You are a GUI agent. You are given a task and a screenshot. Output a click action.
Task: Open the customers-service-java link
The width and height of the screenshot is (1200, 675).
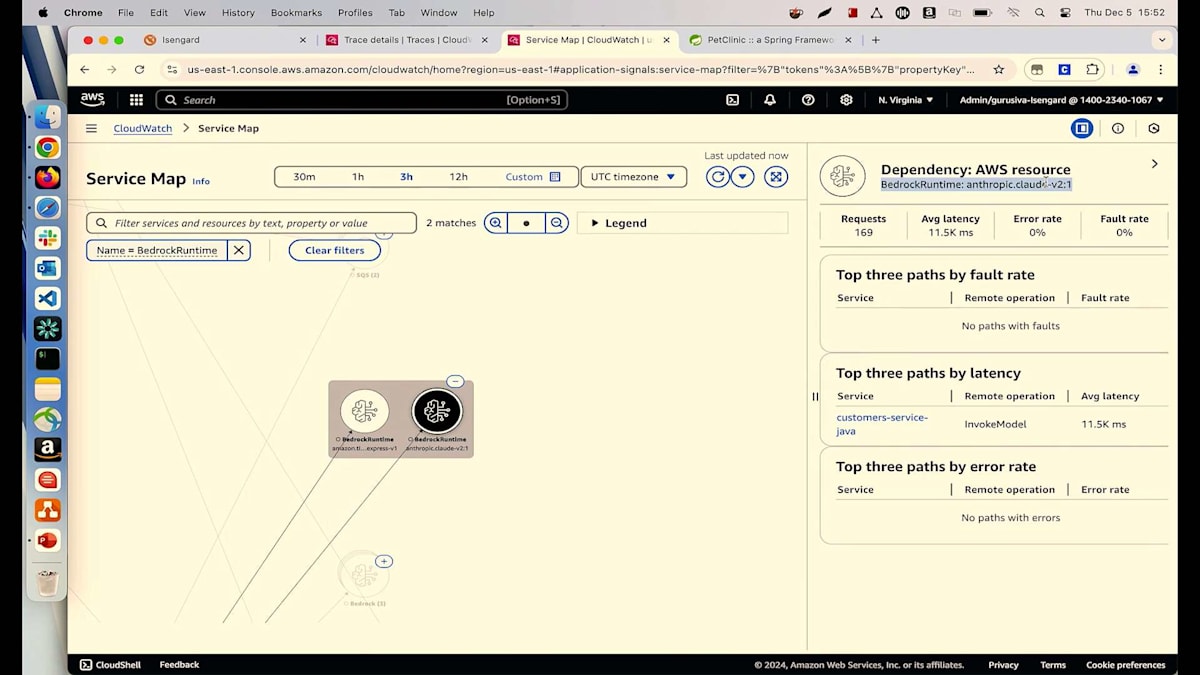tap(882, 424)
